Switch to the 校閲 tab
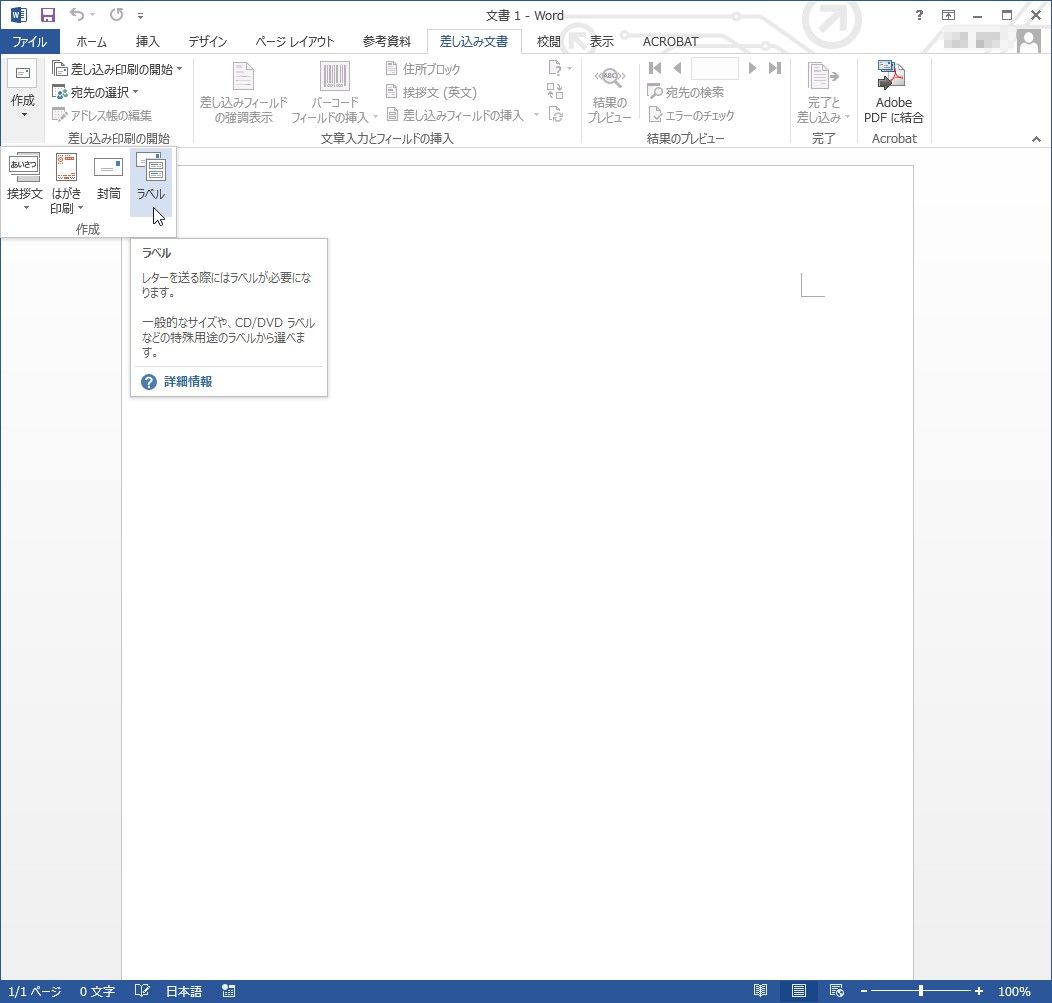 point(549,42)
